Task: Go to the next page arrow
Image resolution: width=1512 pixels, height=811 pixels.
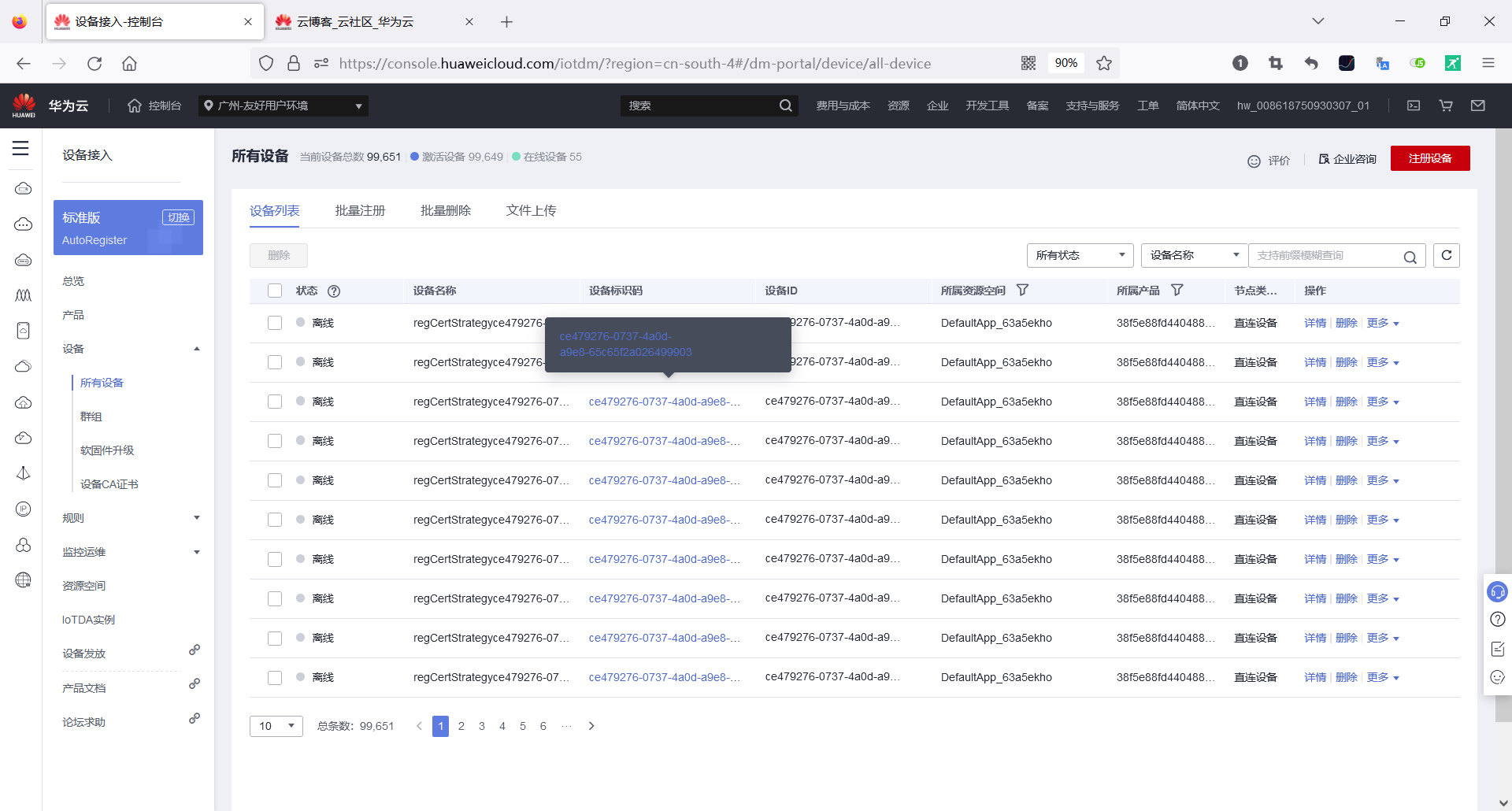Action: coord(591,726)
